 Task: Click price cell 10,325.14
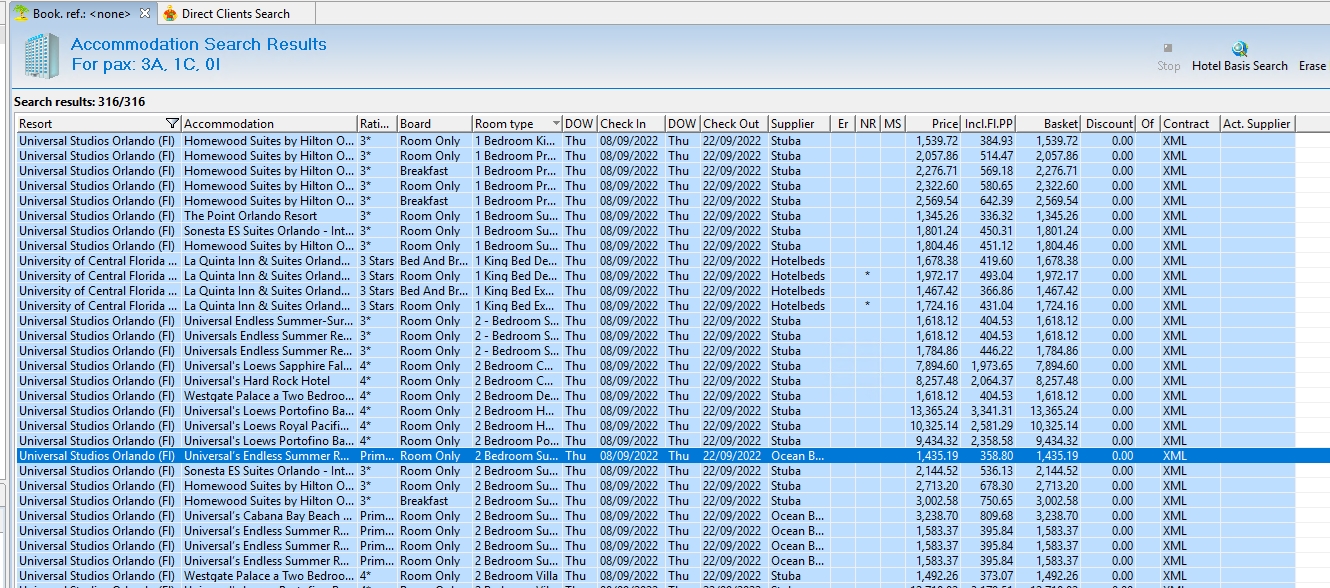pyautogui.click(x=934, y=426)
